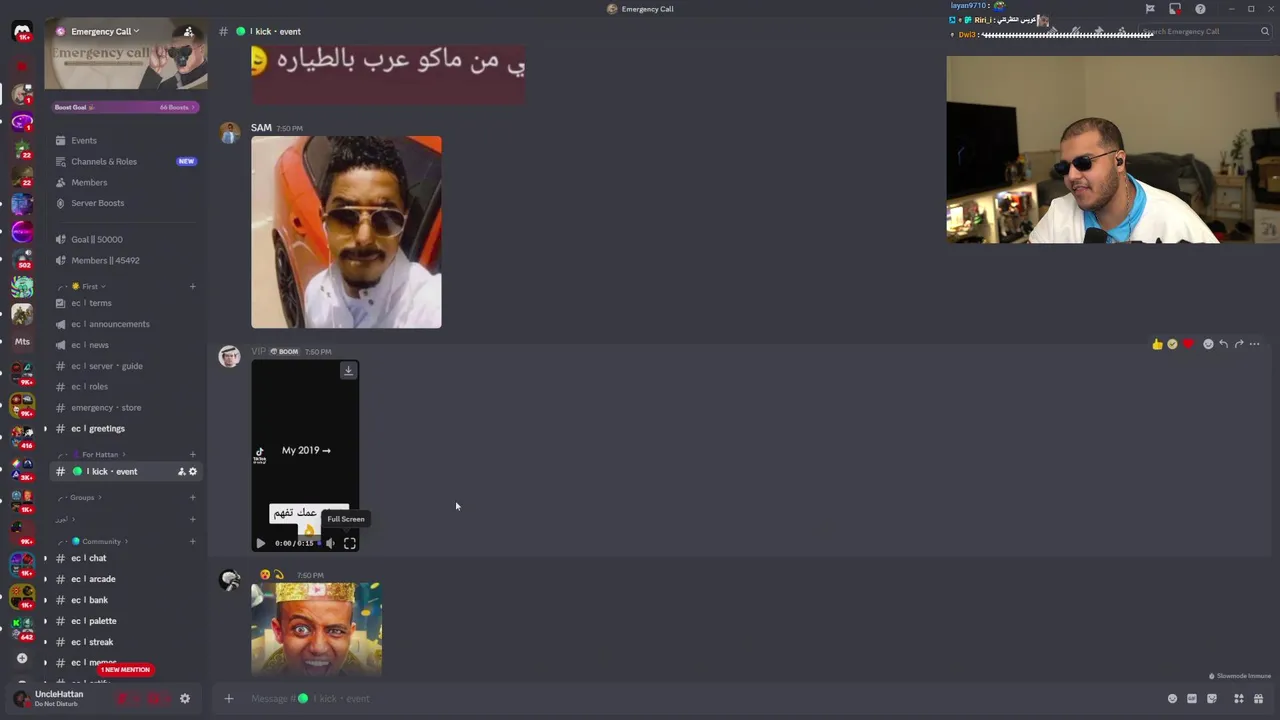1280x720 pixels.
Task: Open the Help question mark icon
Action: 1200,9
